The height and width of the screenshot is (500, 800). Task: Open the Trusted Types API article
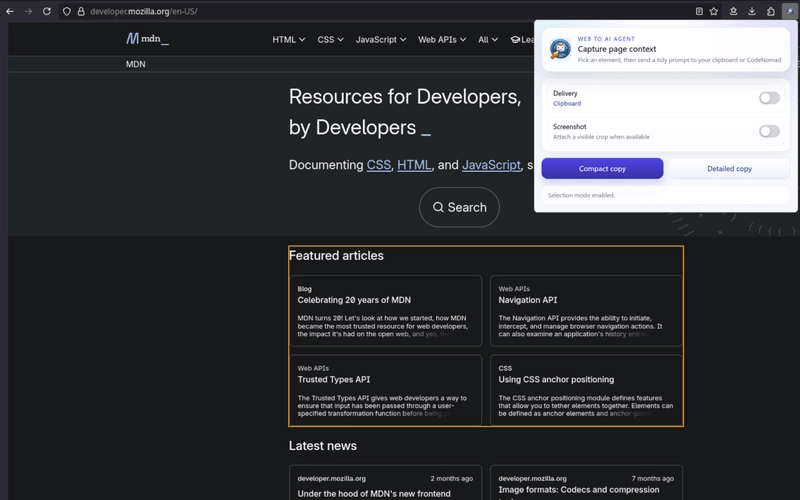point(334,380)
